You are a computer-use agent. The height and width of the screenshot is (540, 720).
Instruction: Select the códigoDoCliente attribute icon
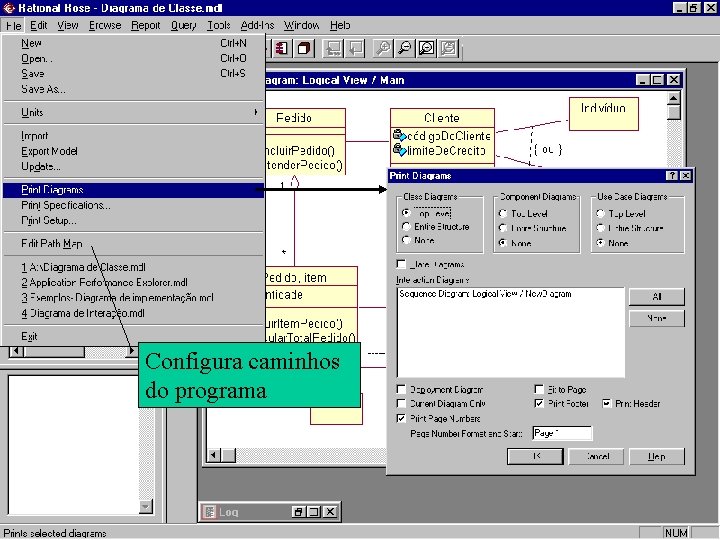399,135
